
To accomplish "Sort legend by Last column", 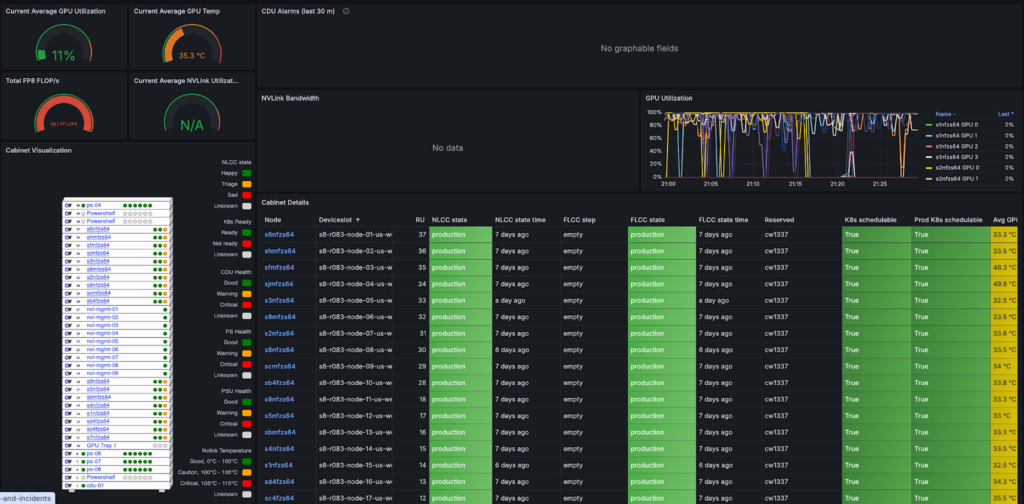I will click(1003, 113).
